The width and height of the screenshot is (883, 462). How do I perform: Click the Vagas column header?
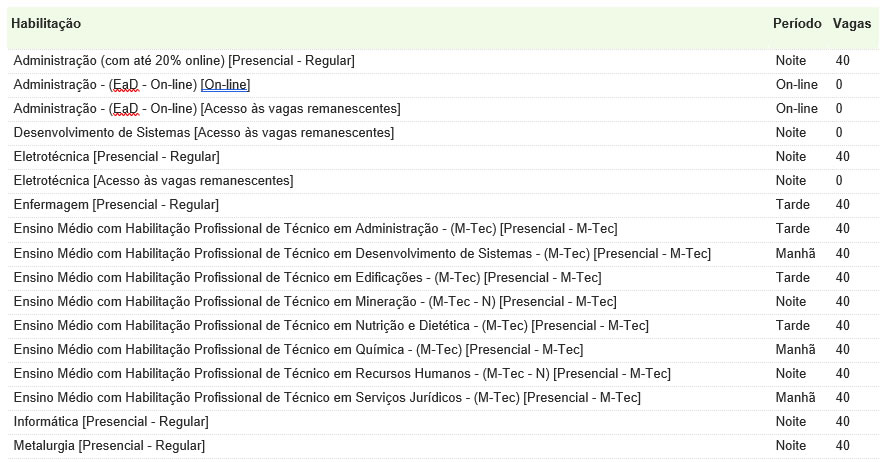click(852, 23)
